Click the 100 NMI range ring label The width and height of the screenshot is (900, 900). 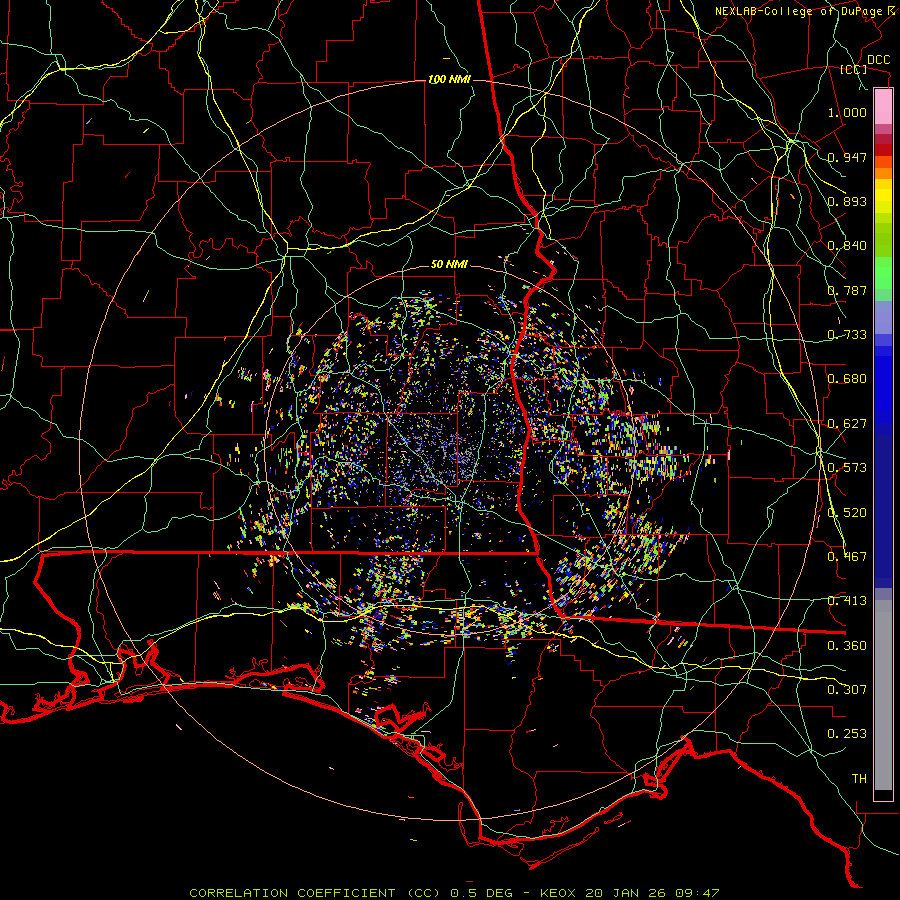[x=449, y=79]
